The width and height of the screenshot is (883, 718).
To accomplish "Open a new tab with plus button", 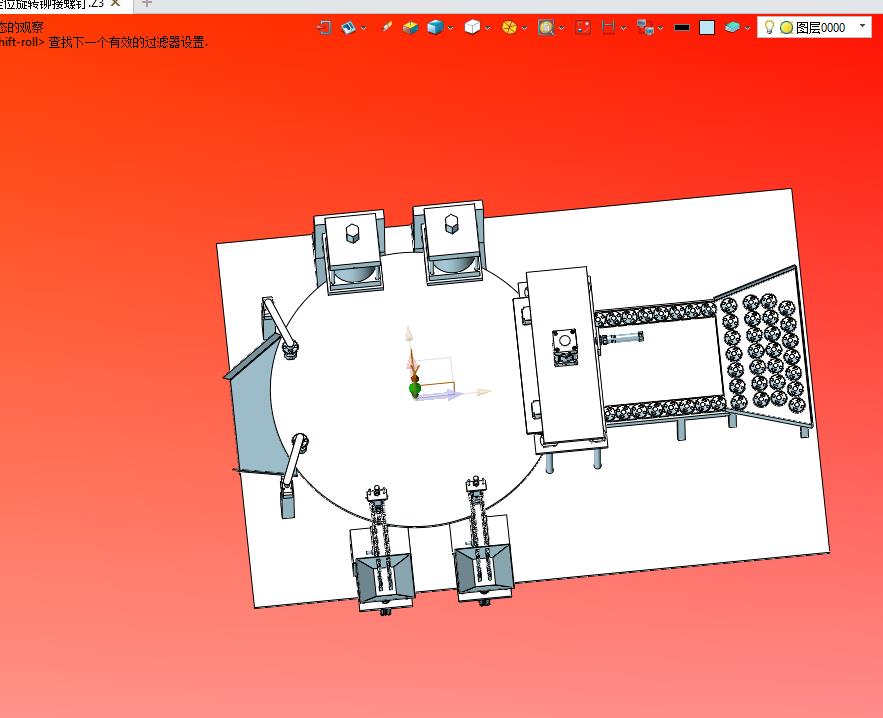I will [147, 3].
